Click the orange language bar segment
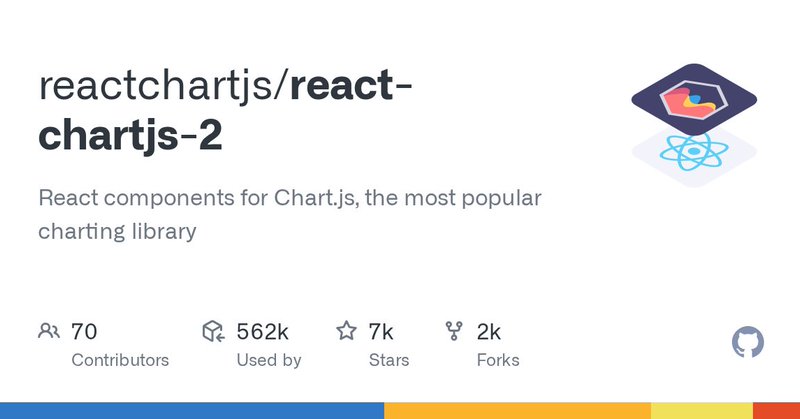This screenshot has height=419, width=800. coord(517,410)
